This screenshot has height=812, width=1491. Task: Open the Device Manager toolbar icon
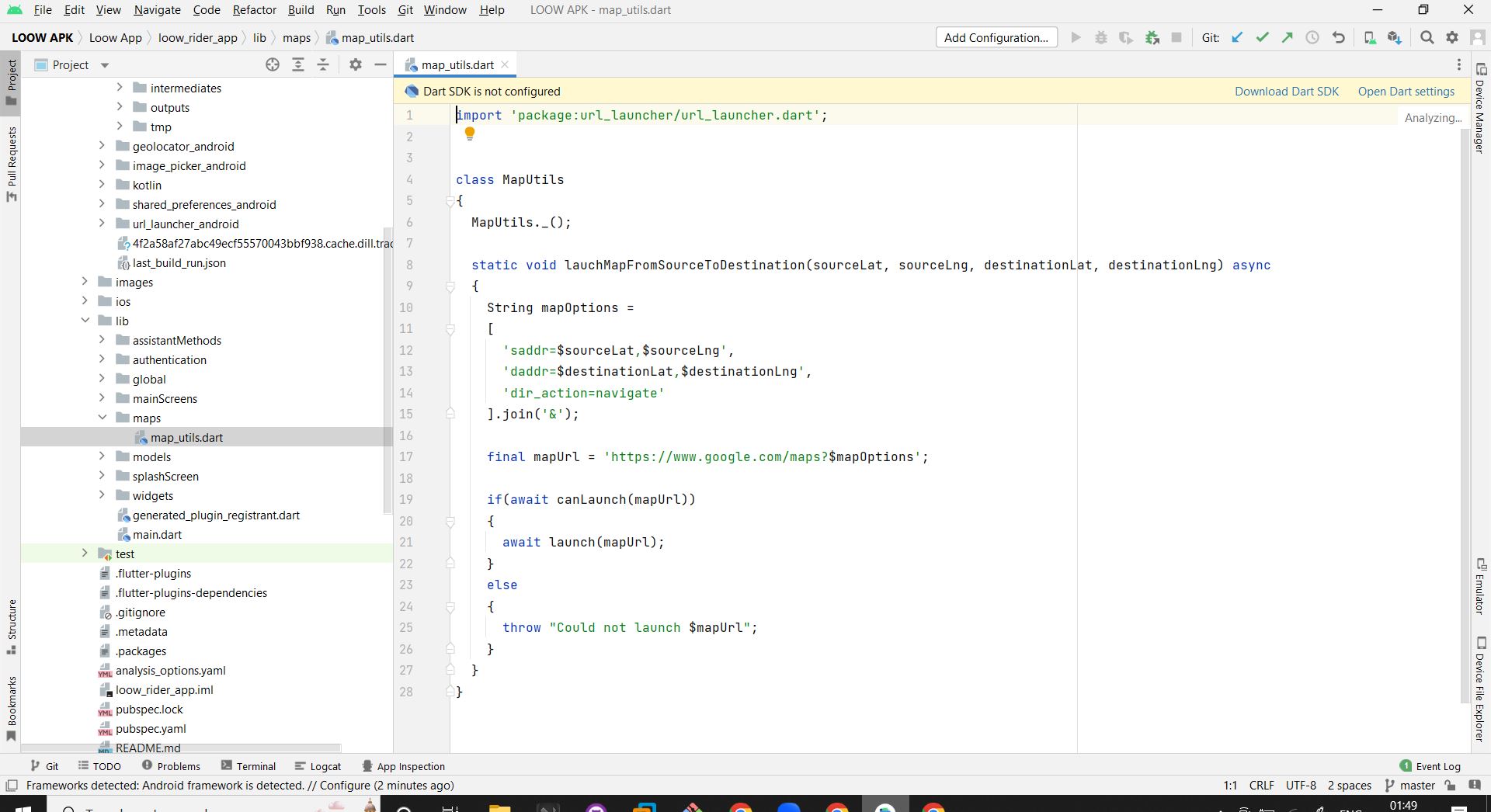tap(1370, 37)
